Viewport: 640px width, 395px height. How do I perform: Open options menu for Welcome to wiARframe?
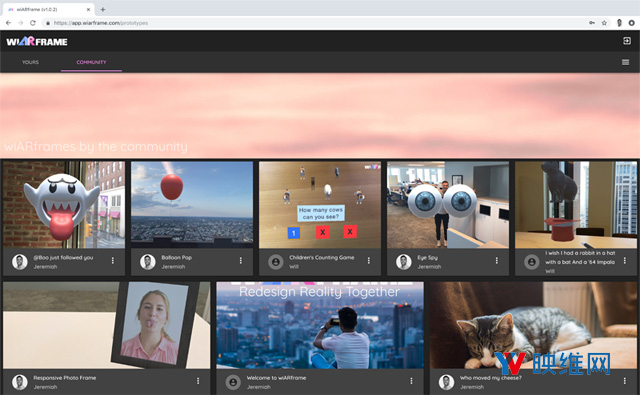coord(411,381)
